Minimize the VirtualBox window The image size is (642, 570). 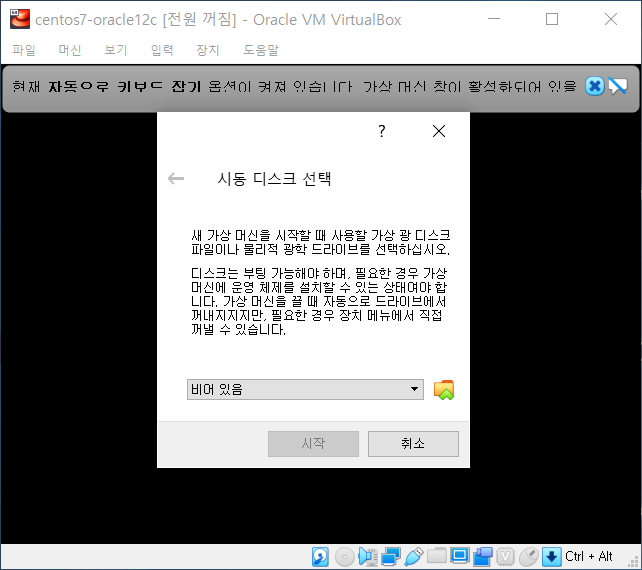point(494,19)
